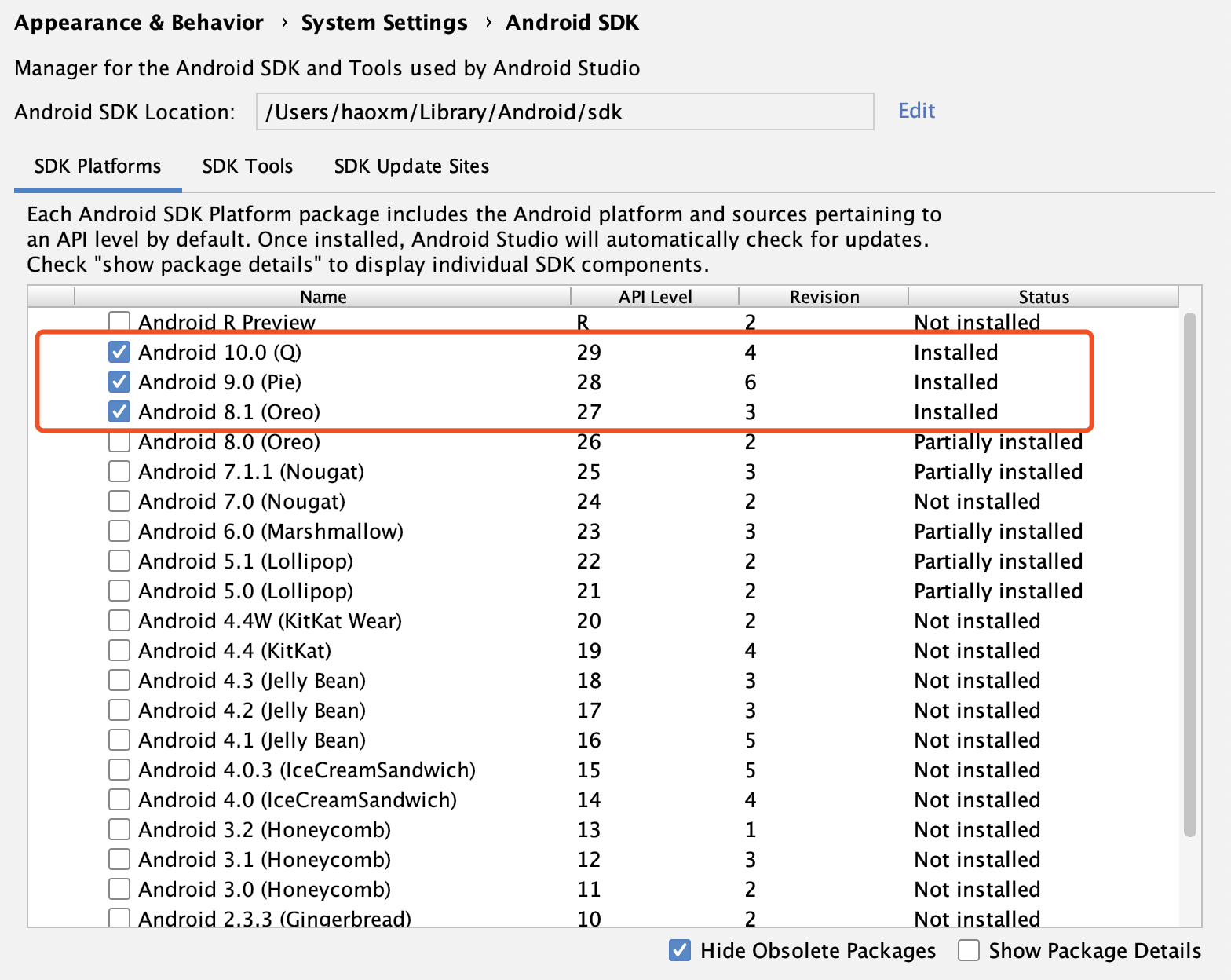
Task: Select the SDK Platforms tab
Action: pos(98,166)
